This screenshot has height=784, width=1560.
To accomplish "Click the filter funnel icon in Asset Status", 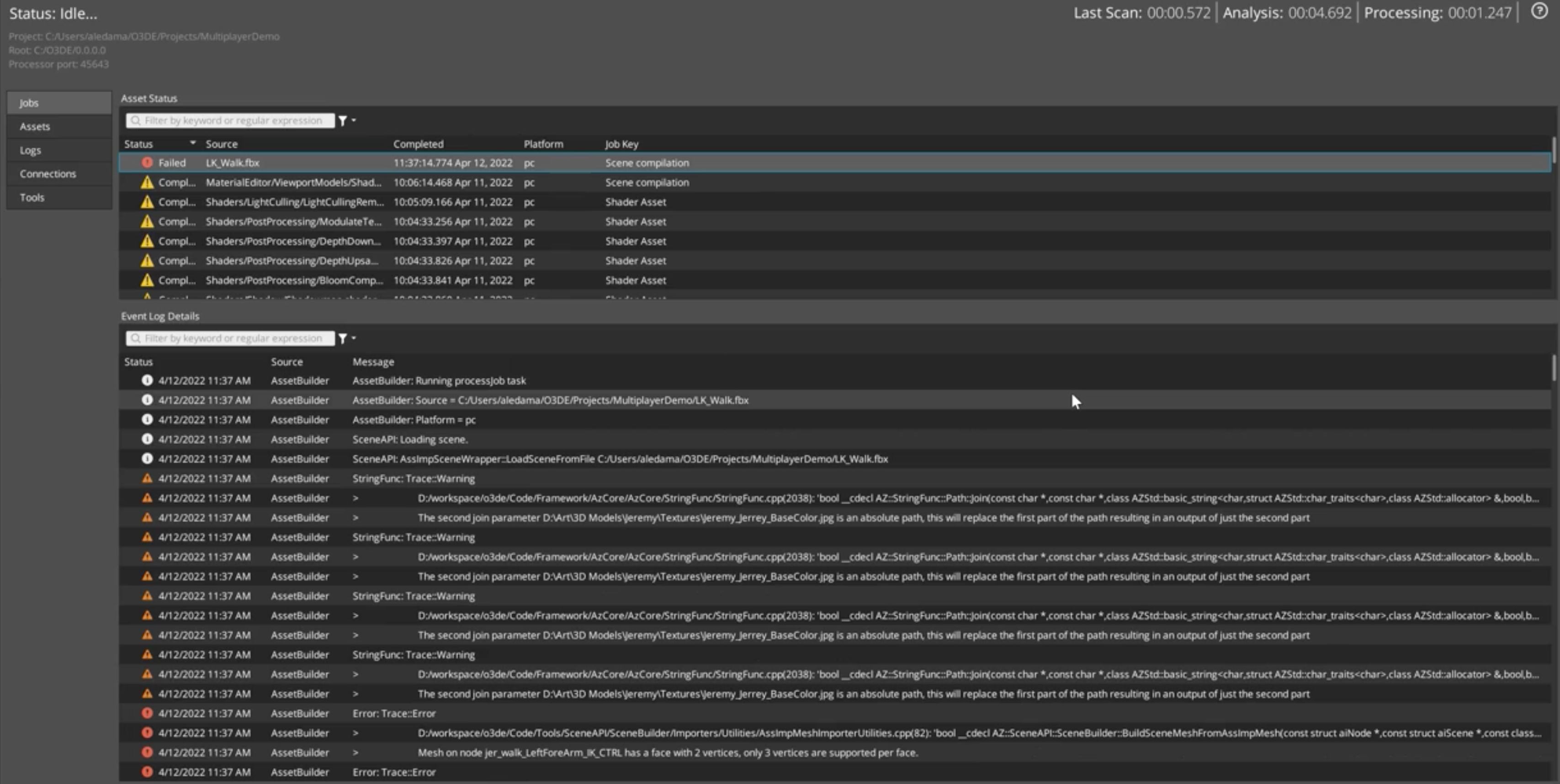I will click(342, 120).
